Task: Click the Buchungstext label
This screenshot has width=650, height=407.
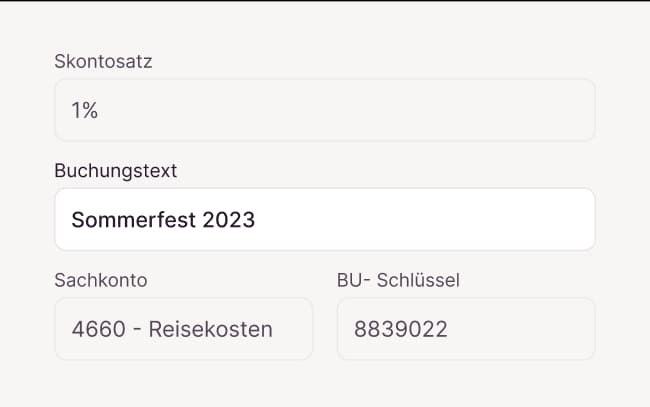Action: (115, 170)
